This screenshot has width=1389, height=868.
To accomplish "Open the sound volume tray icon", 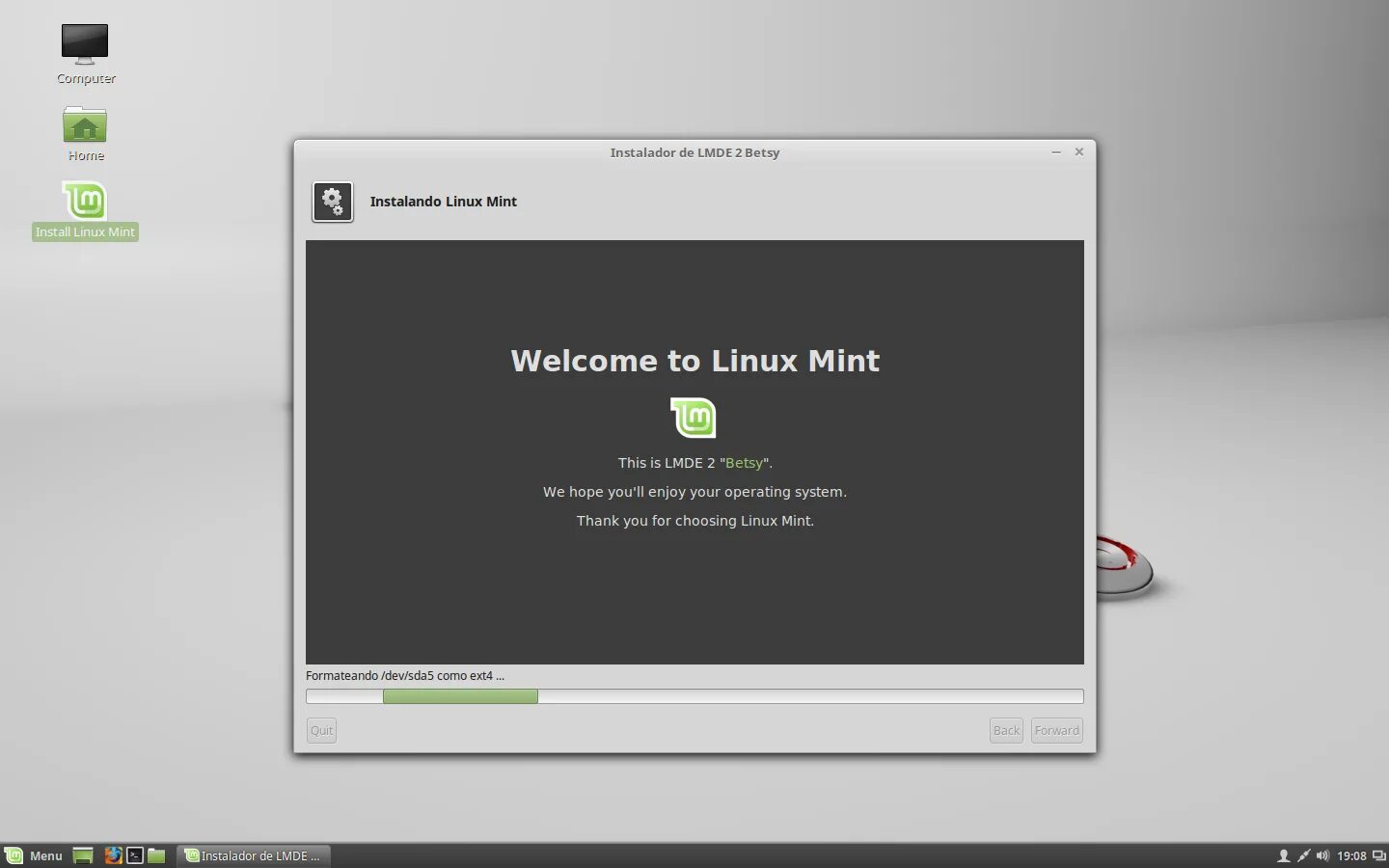I will (1322, 855).
